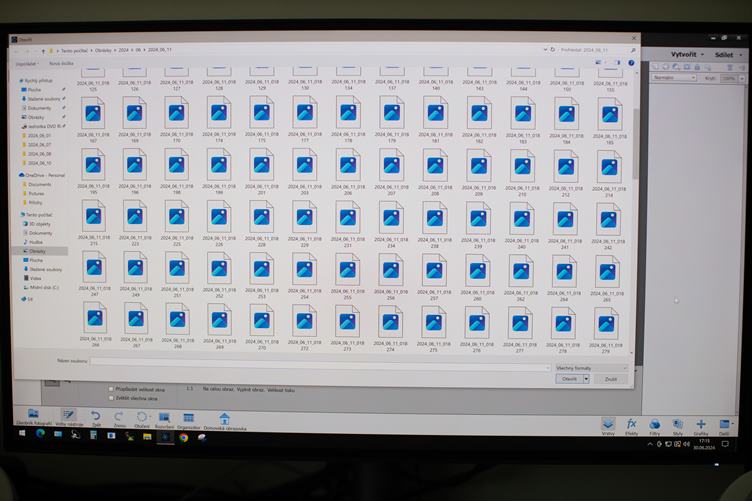Open the Filtry panel
The height and width of the screenshot is (501, 752).
pos(655,426)
